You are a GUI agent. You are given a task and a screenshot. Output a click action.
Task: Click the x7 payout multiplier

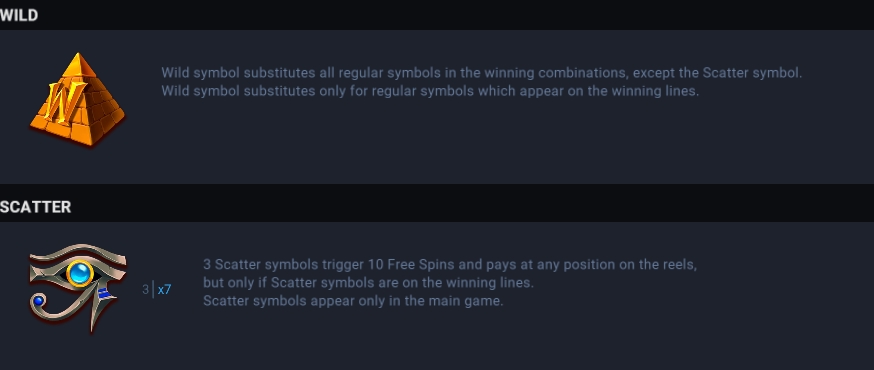tap(164, 290)
